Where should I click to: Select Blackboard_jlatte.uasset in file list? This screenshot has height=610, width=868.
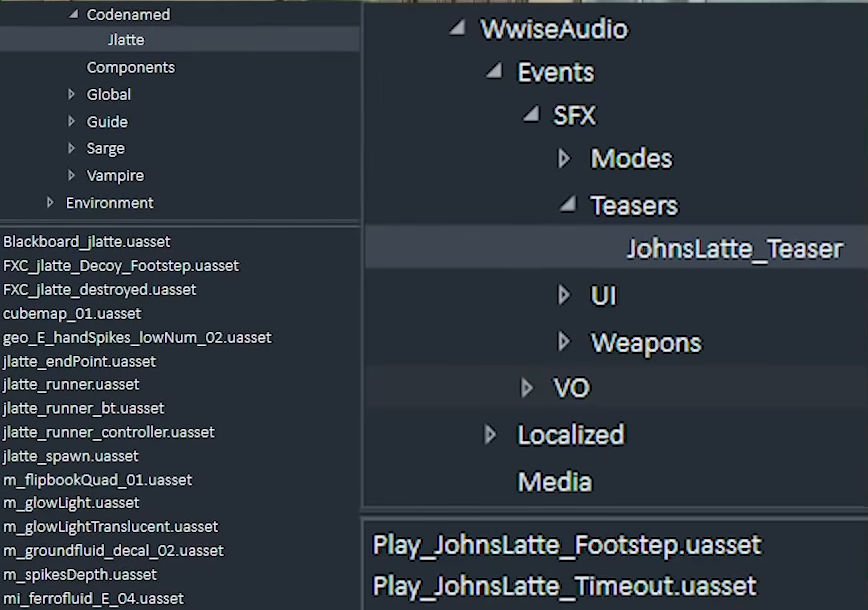pos(87,242)
